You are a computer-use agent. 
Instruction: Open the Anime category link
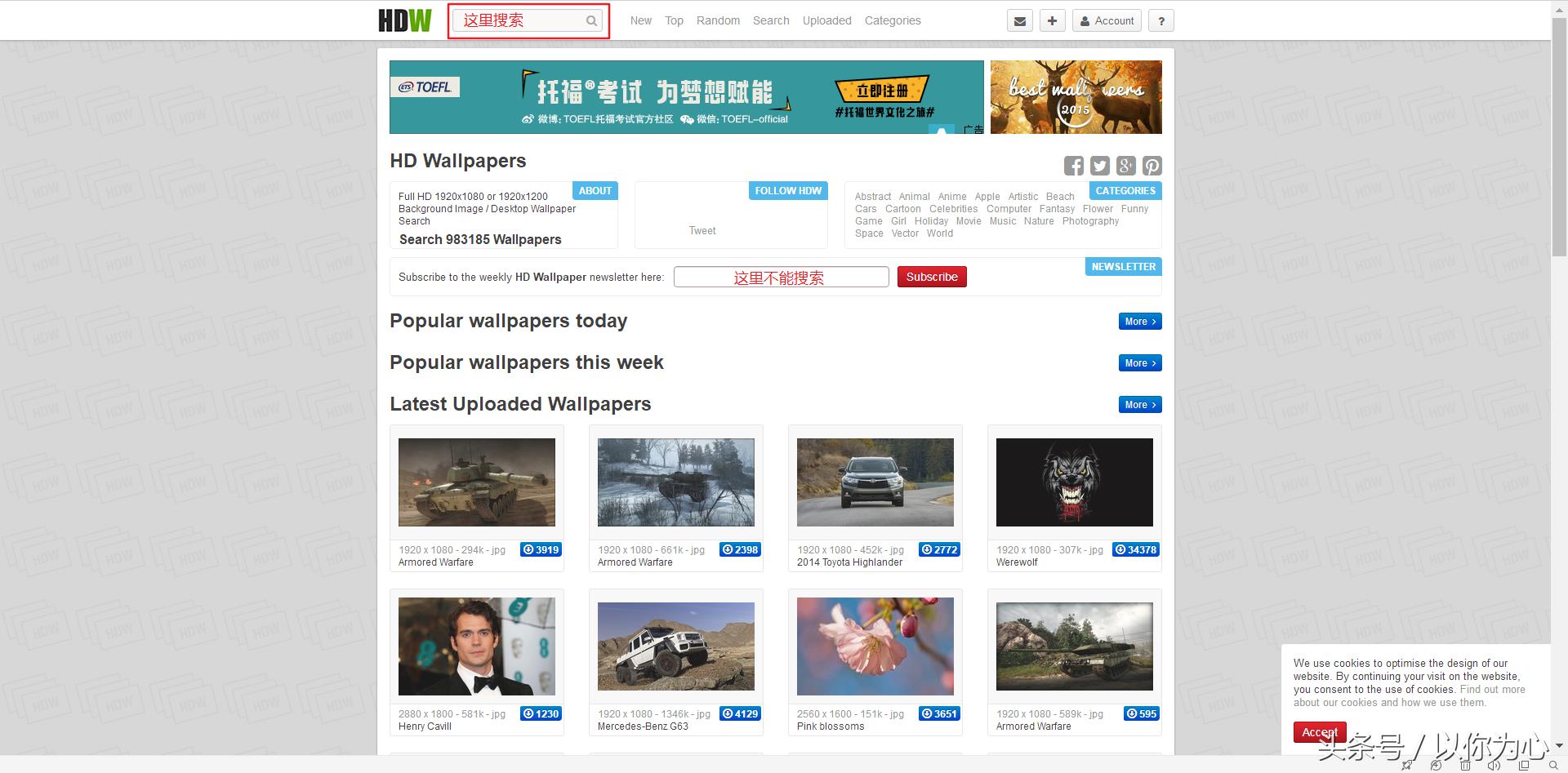(951, 197)
